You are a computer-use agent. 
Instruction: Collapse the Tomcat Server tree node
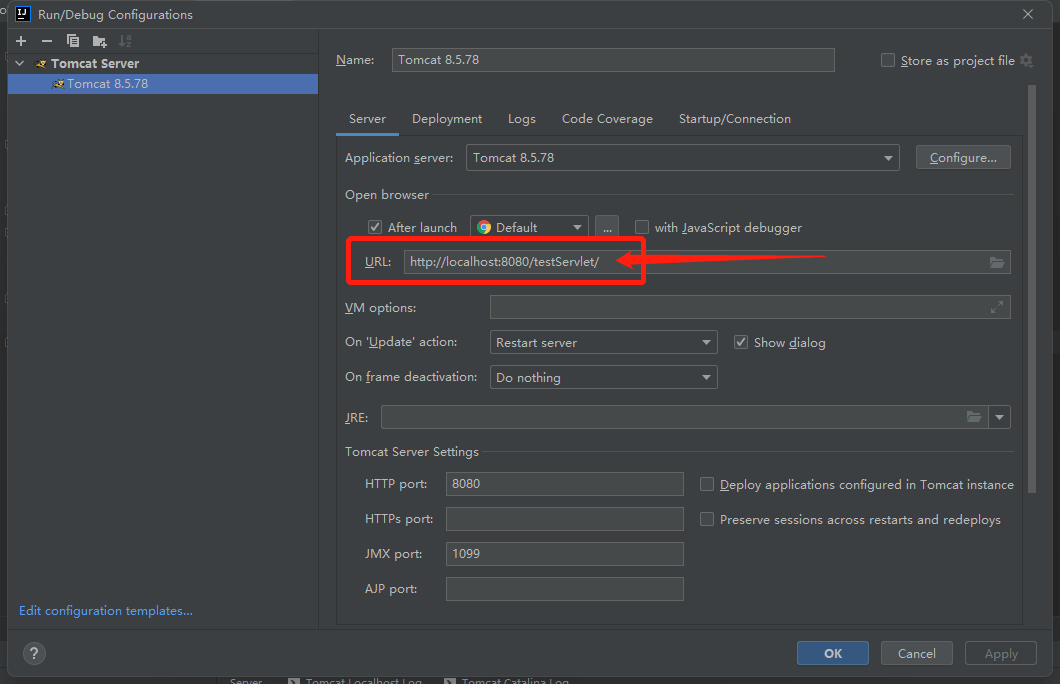click(x=20, y=63)
